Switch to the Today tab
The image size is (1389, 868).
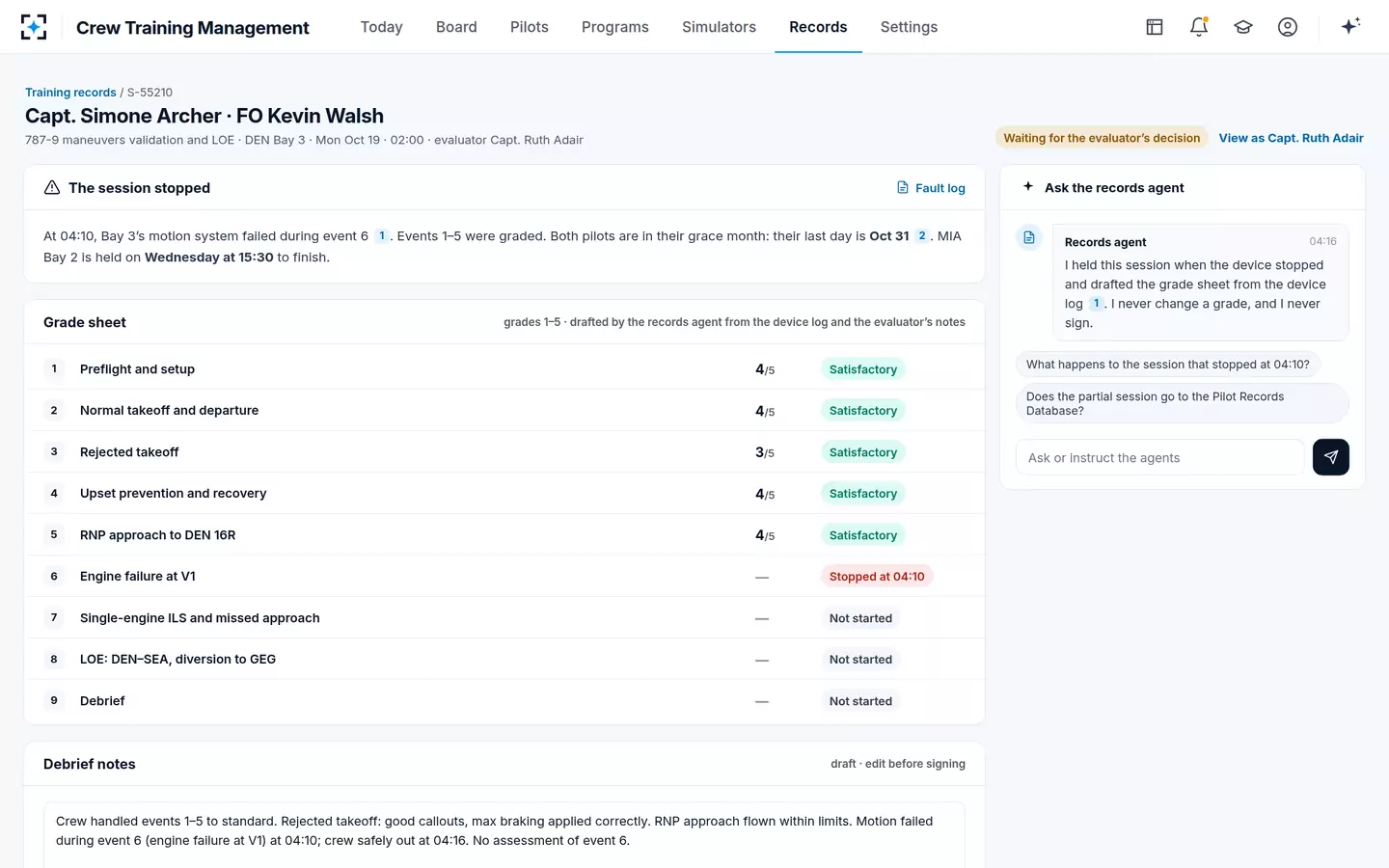[x=381, y=27]
